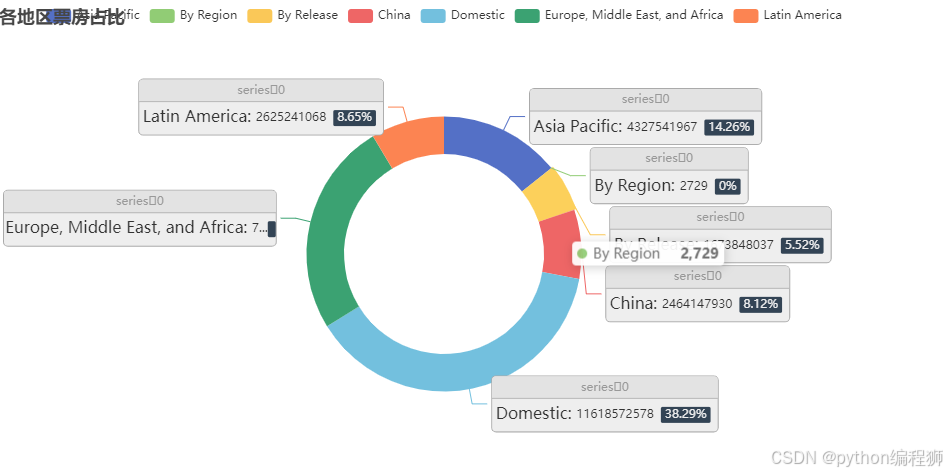Click the light blue Domestic legend swatch
This screenshot has height=473, width=947.
pos(433,16)
